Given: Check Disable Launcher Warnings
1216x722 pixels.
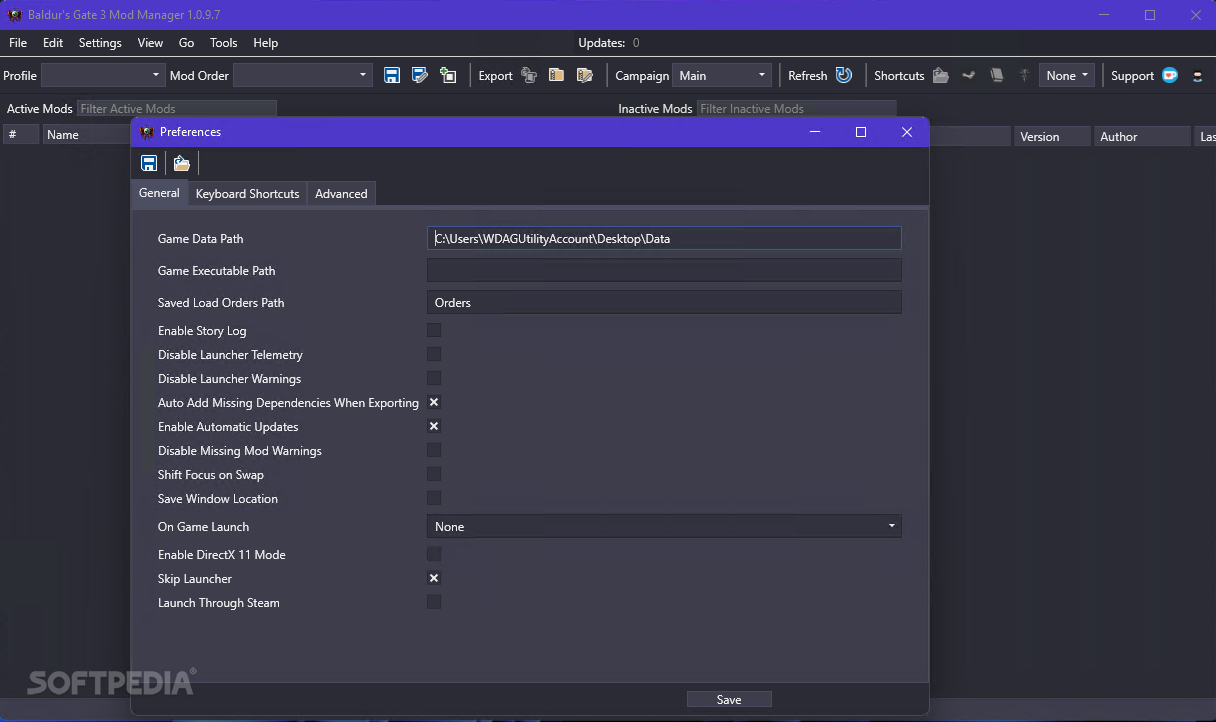Looking at the screenshot, I should 434,378.
